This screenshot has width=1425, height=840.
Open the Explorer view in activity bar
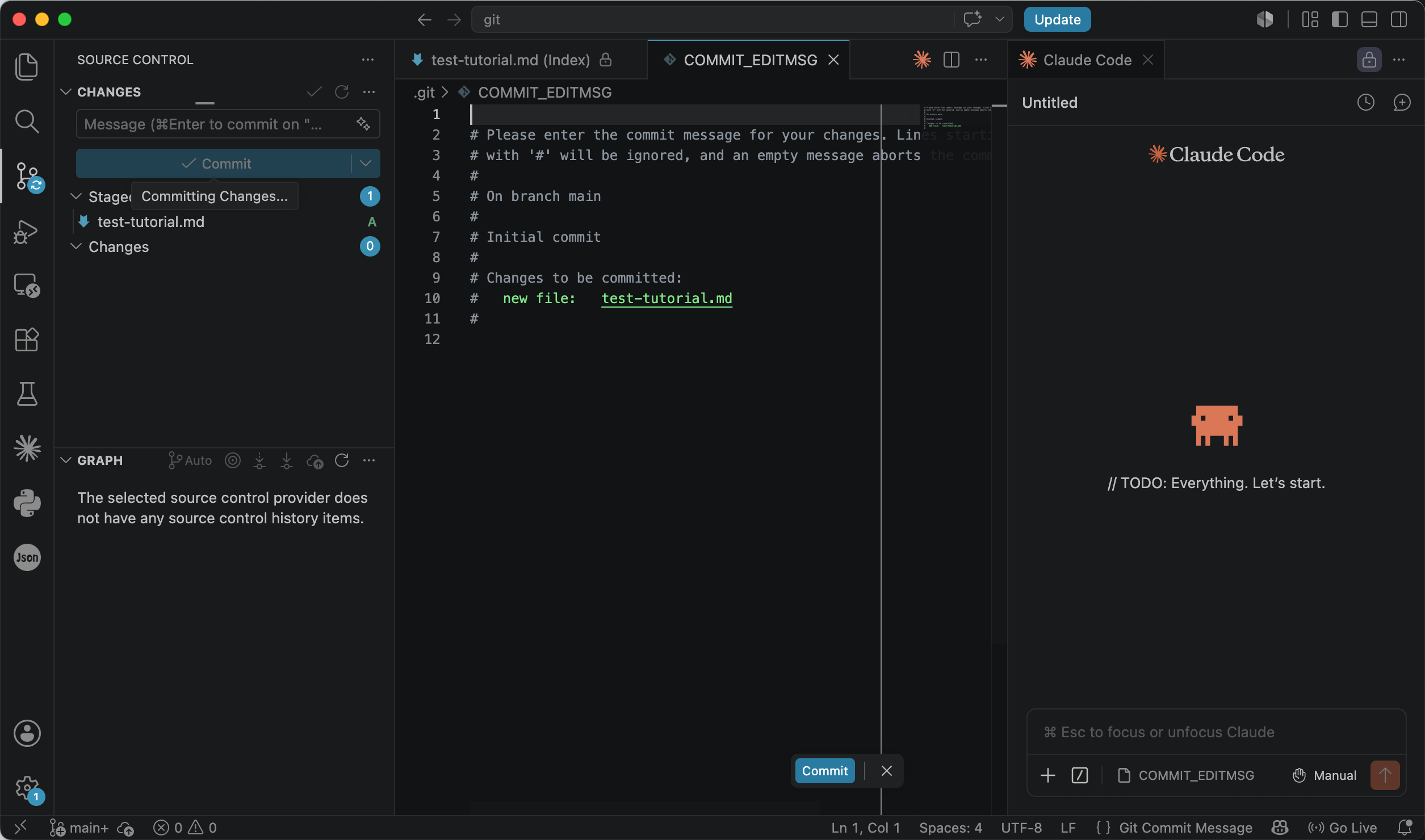pos(27,66)
